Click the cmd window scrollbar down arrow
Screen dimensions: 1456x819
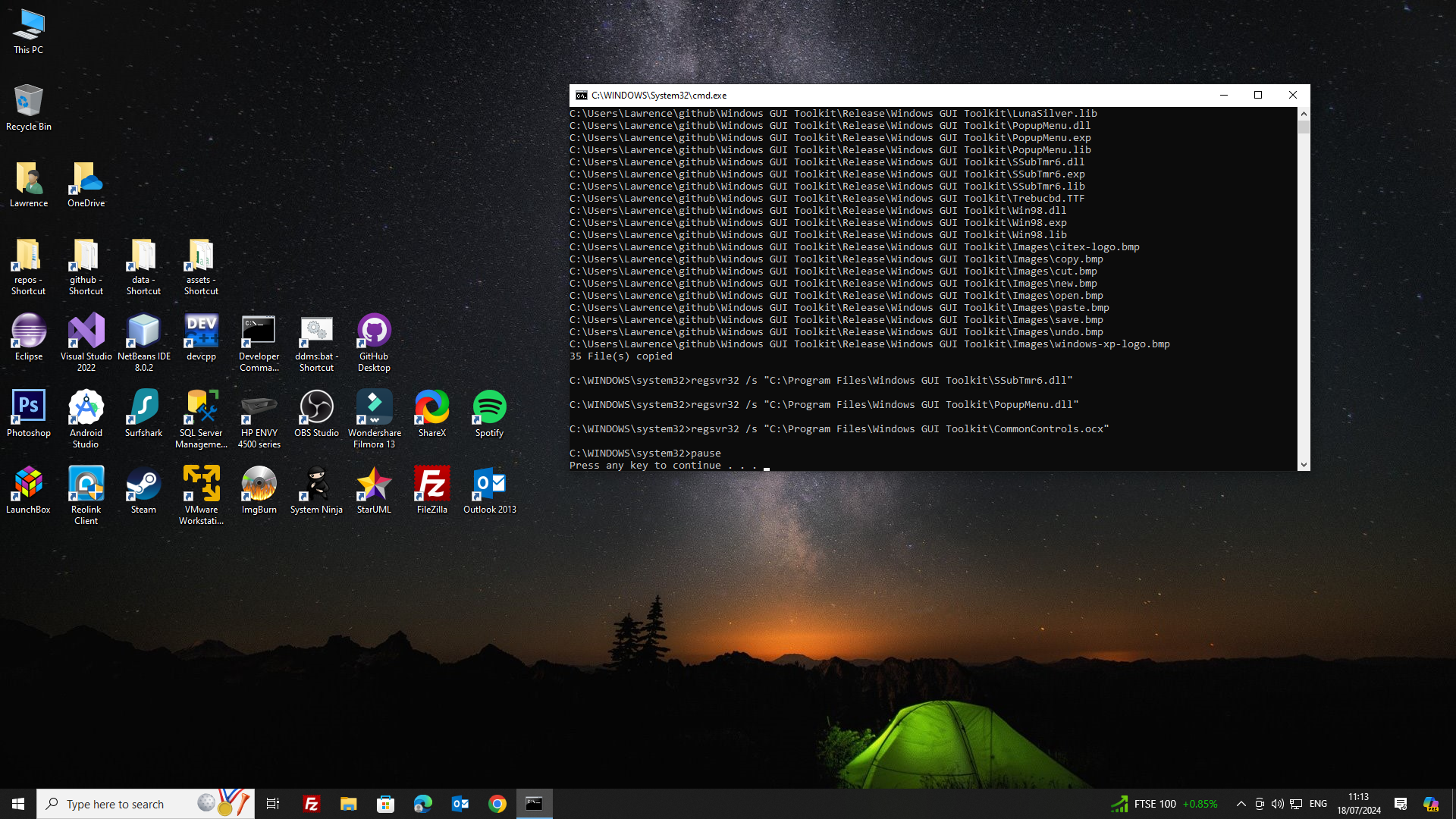1304,465
